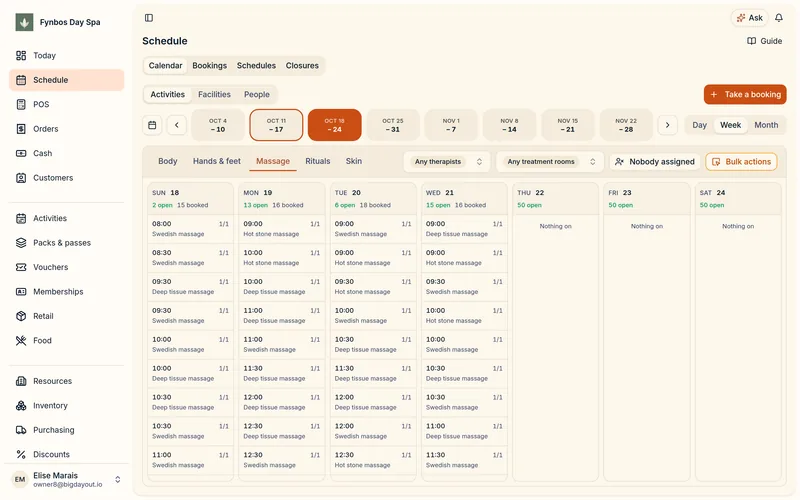Open the Guide book icon
Screen dimensions: 800x500
pos(752,41)
